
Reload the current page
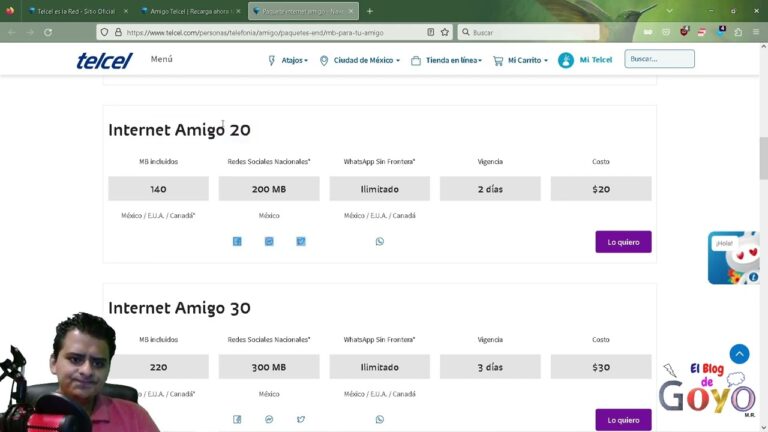coord(48,32)
